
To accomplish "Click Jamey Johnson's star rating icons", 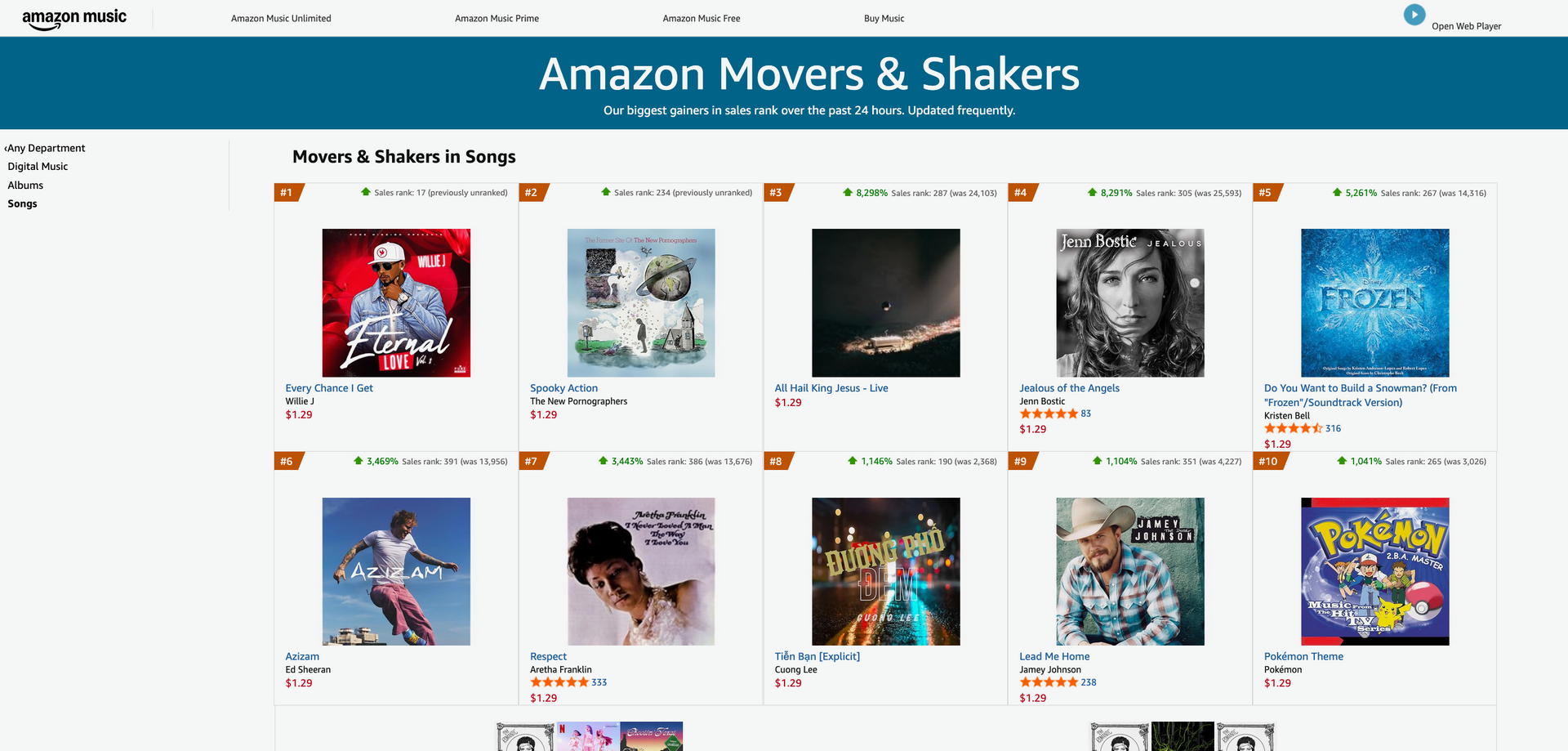I will 1049,682.
